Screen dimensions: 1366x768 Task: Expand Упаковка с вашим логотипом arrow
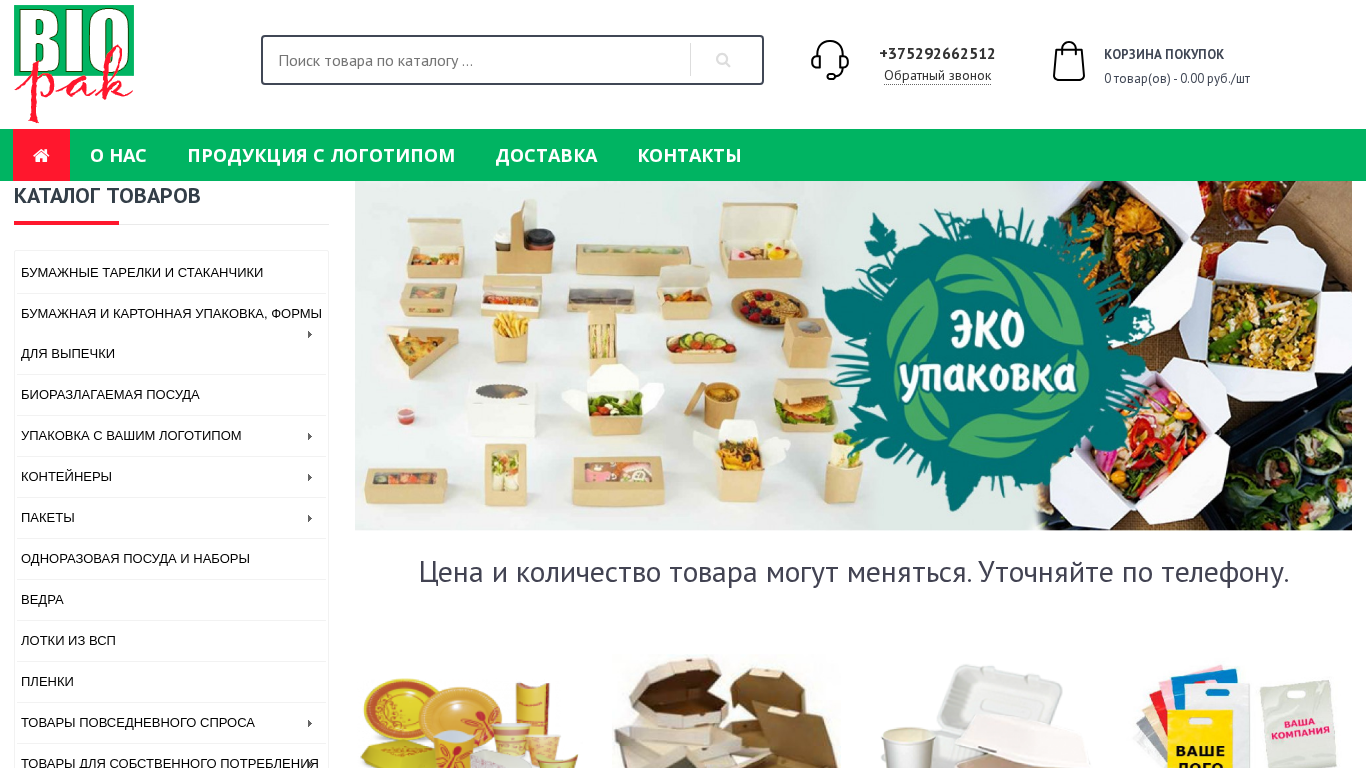point(310,436)
